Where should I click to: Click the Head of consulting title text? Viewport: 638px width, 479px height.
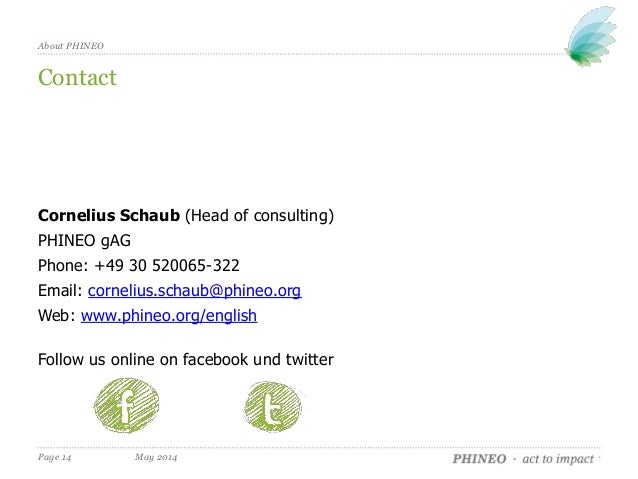[x=260, y=216]
